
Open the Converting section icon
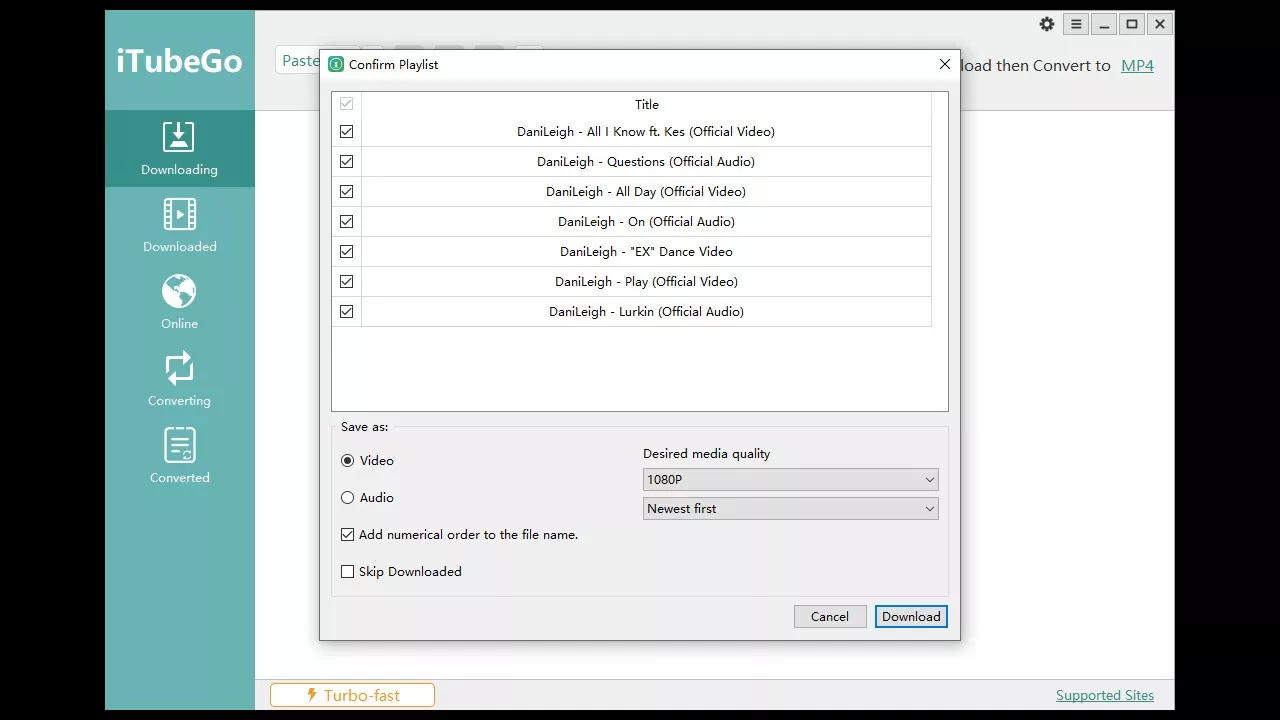[x=179, y=368]
